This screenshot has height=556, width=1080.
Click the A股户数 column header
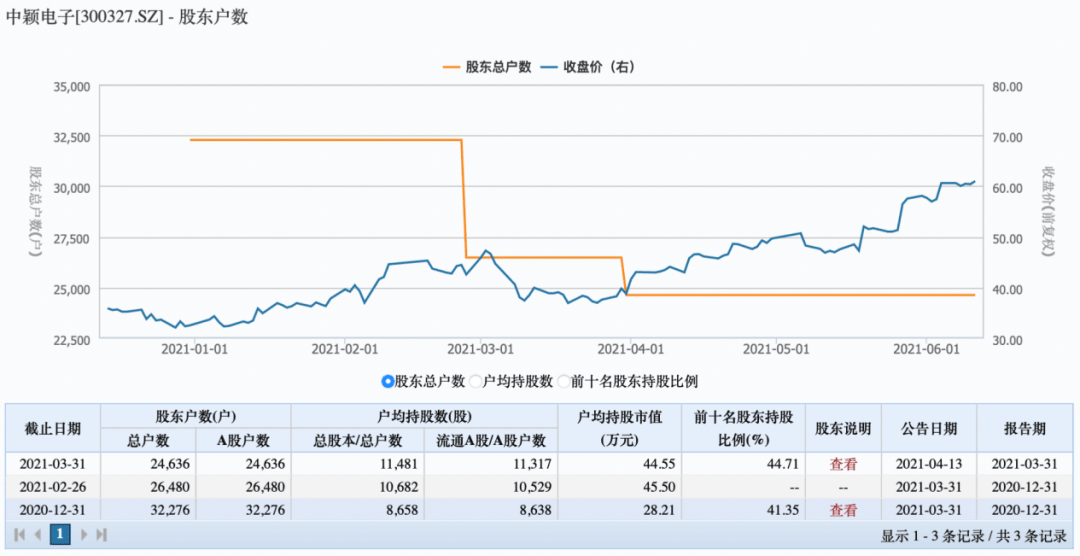[243, 441]
